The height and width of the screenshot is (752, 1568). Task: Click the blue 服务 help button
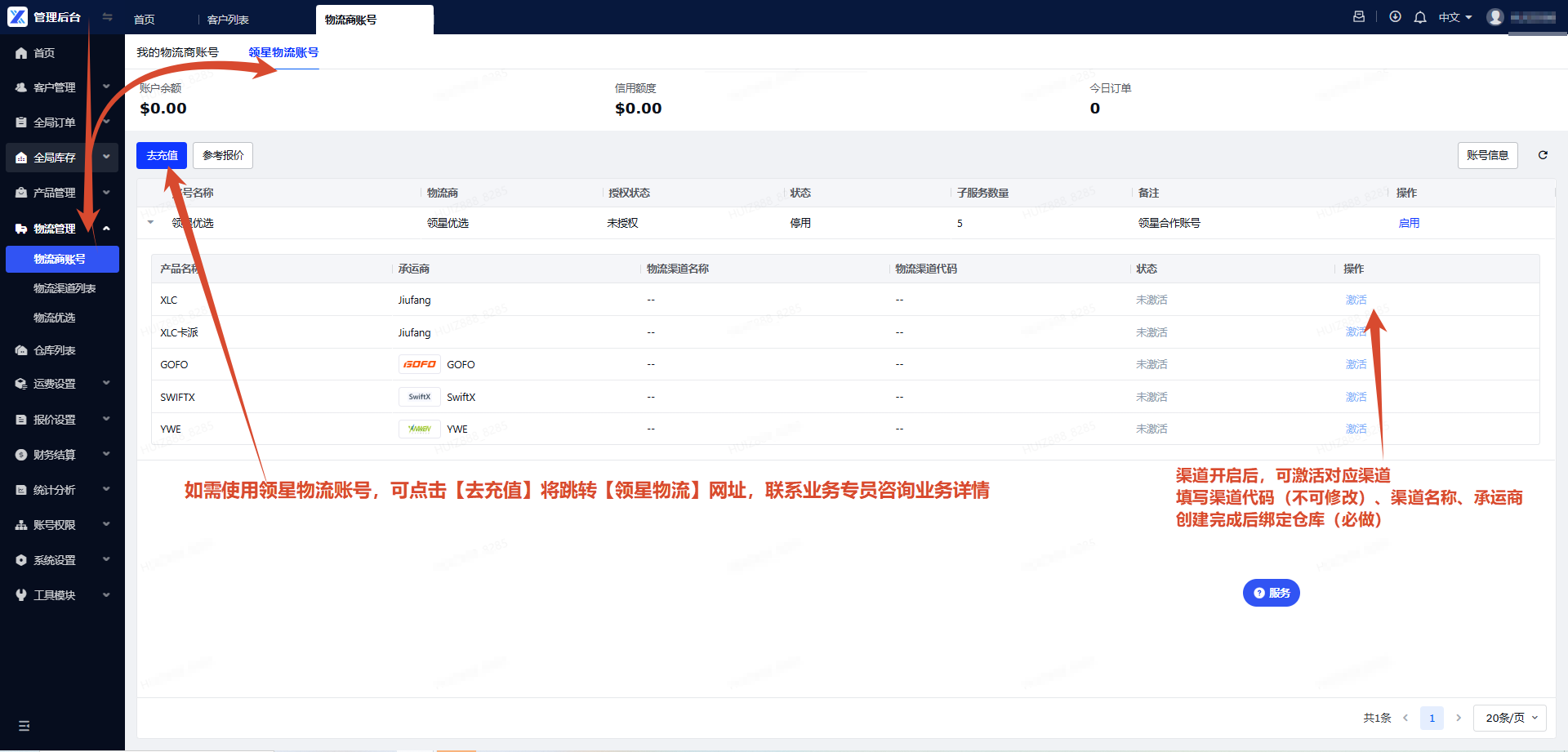pos(1271,593)
